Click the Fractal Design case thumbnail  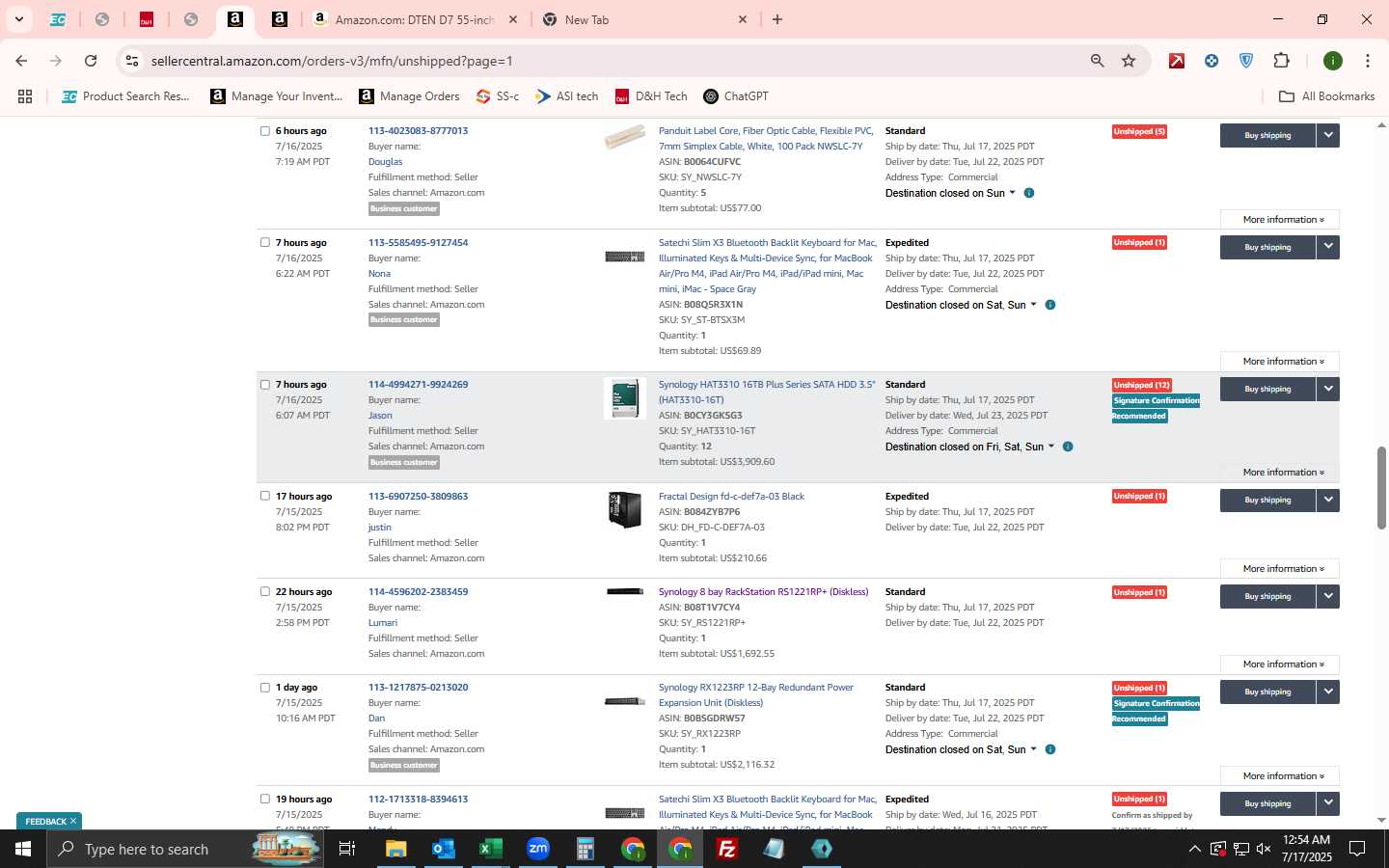coord(624,510)
